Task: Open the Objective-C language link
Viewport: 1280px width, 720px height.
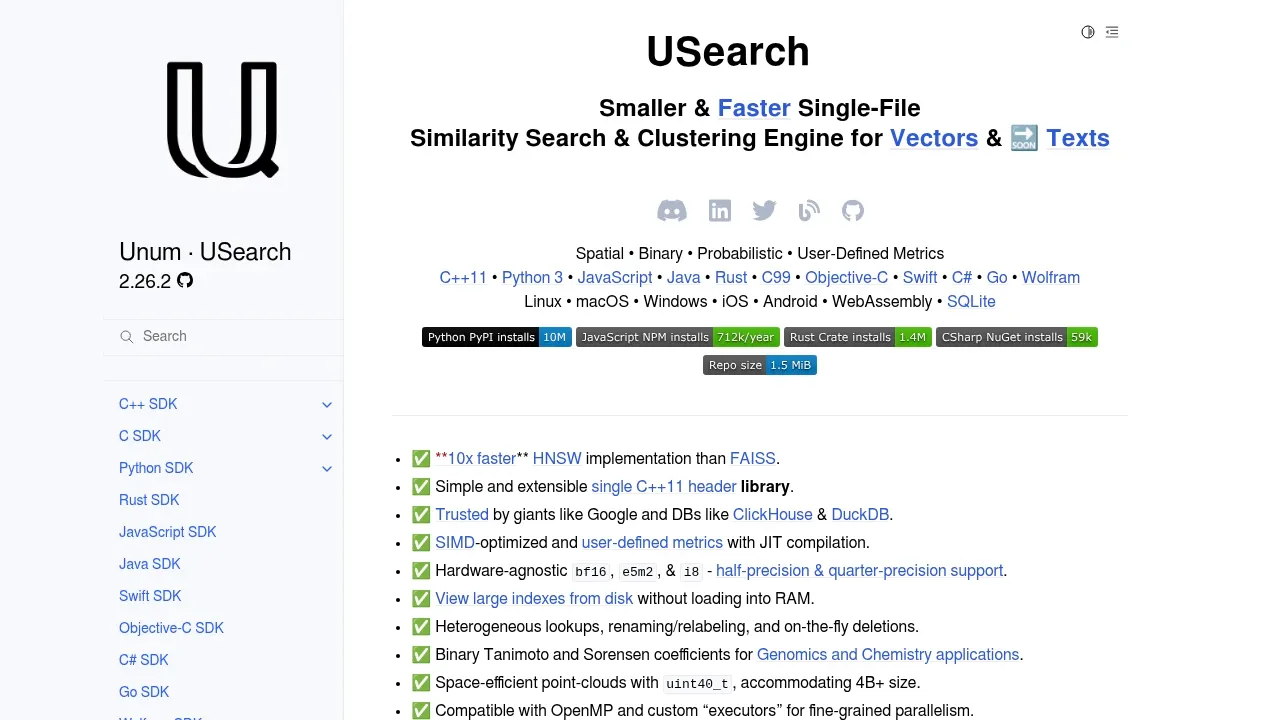Action: pos(846,278)
